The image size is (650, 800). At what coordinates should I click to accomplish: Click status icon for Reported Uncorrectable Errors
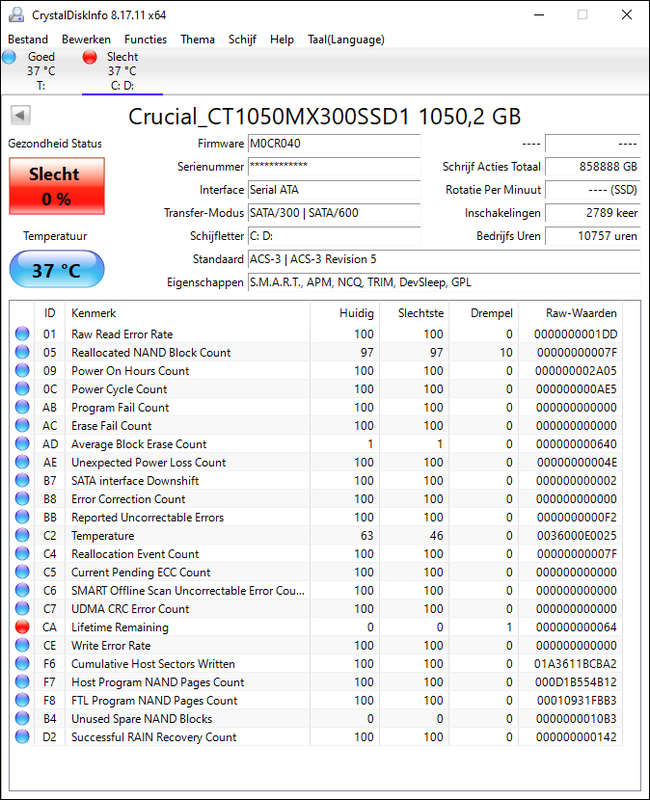pyautogui.click(x=22, y=517)
